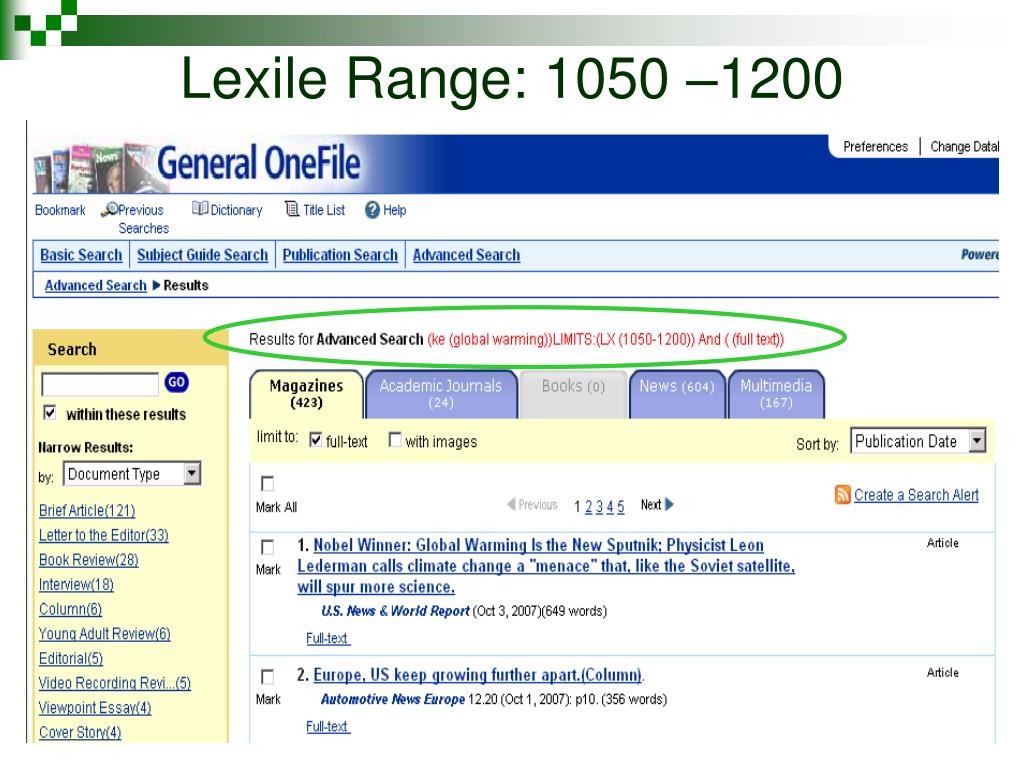The width and height of the screenshot is (1024, 768).
Task: Click the Dictionary book icon
Action: point(200,208)
